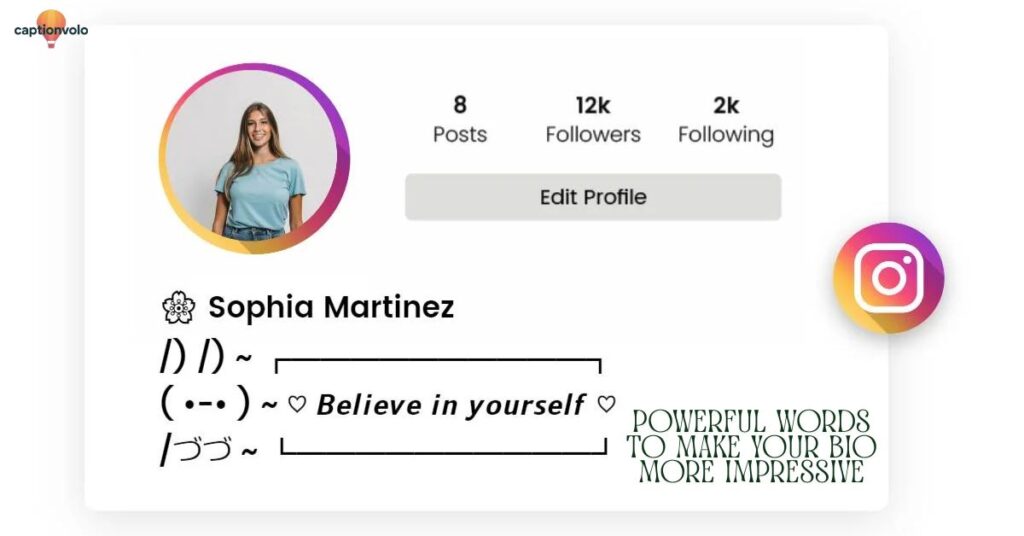Click the captionvolo brand name text
1024x536 pixels.
tap(51, 30)
